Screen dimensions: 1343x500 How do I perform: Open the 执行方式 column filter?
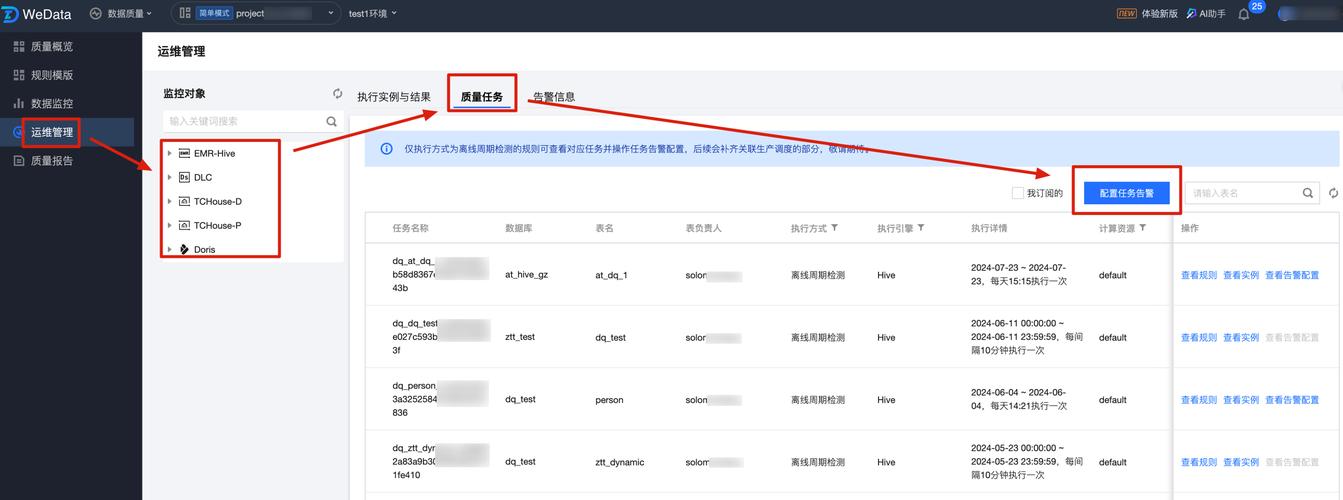click(835, 228)
